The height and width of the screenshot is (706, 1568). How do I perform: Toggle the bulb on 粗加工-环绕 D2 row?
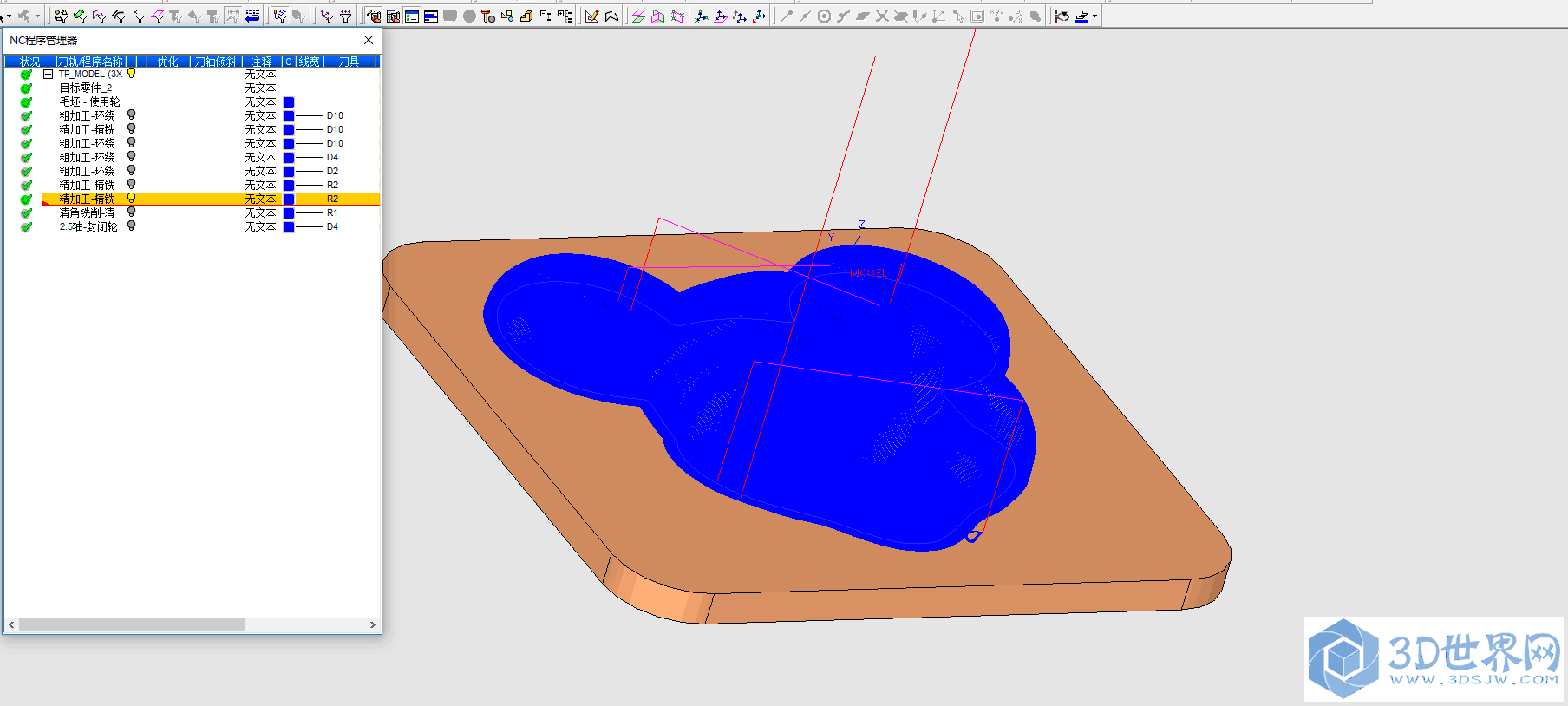[x=132, y=171]
